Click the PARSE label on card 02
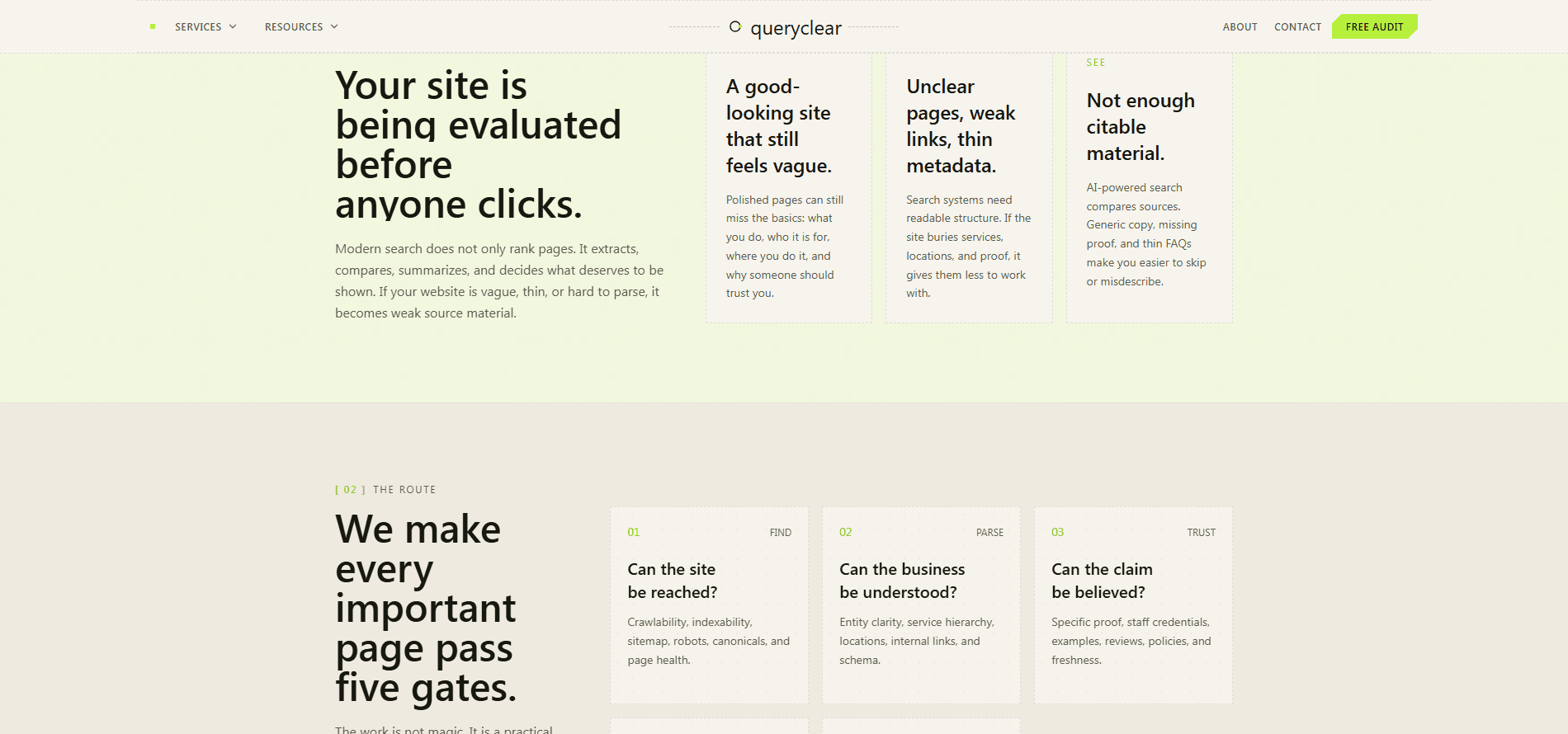This screenshot has height=734, width=1568. [989, 533]
